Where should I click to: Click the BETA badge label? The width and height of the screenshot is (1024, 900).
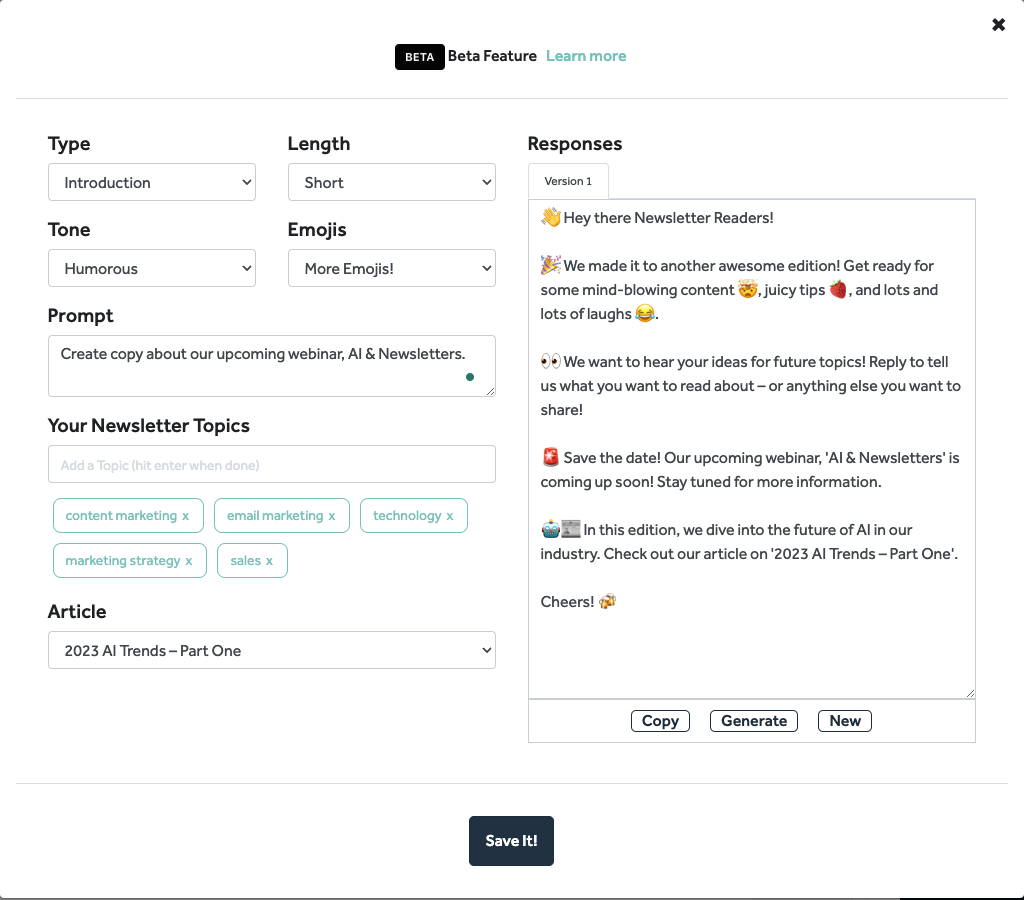tap(419, 57)
